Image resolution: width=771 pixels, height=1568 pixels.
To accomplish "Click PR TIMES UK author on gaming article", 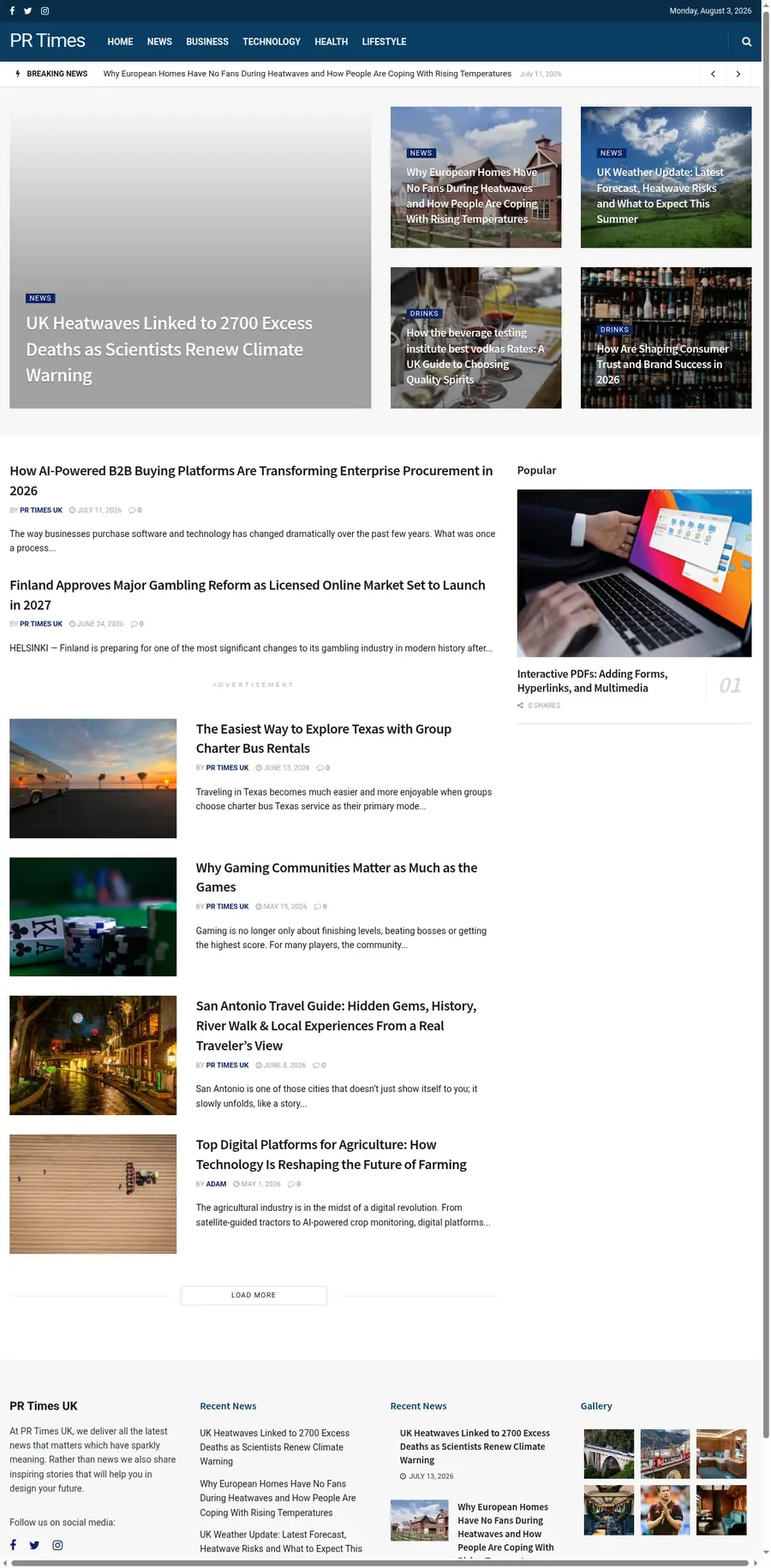I will 227,907.
